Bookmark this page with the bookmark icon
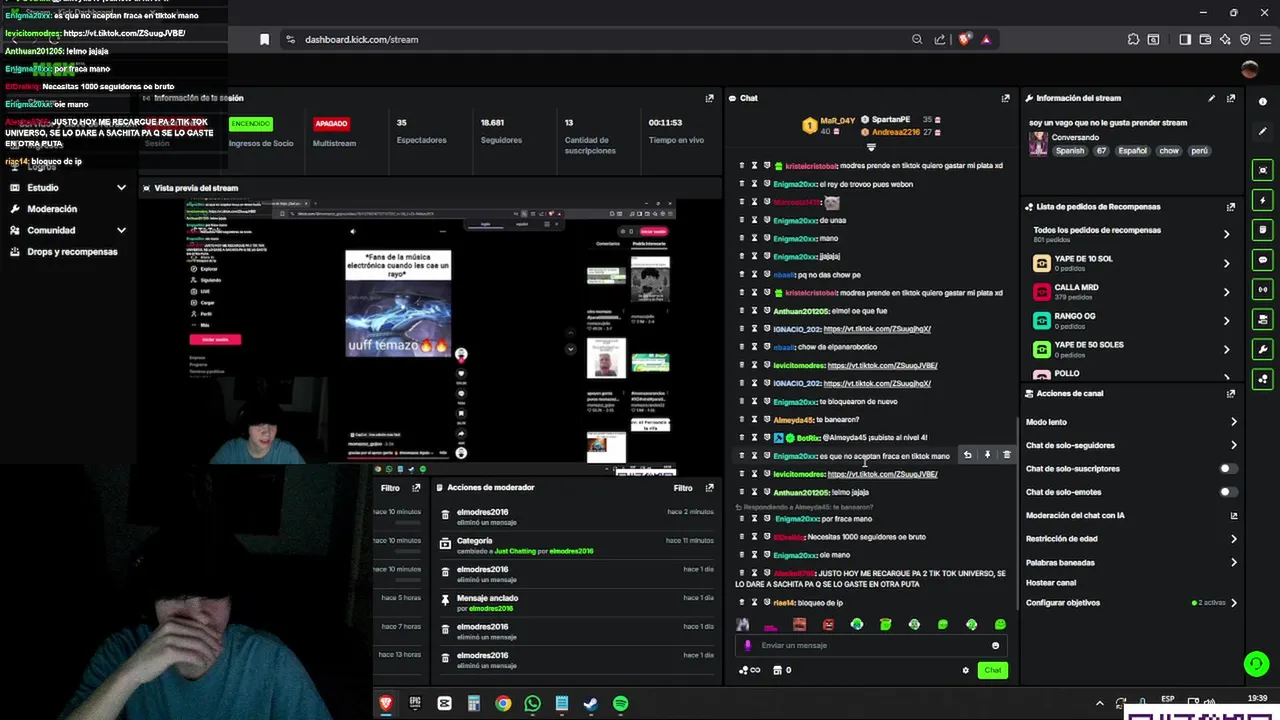The image size is (1280, 720). [264, 39]
